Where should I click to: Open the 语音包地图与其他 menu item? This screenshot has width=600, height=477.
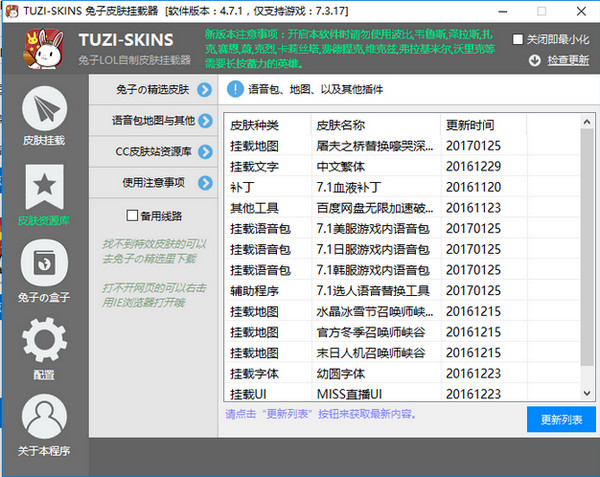coord(153,120)
